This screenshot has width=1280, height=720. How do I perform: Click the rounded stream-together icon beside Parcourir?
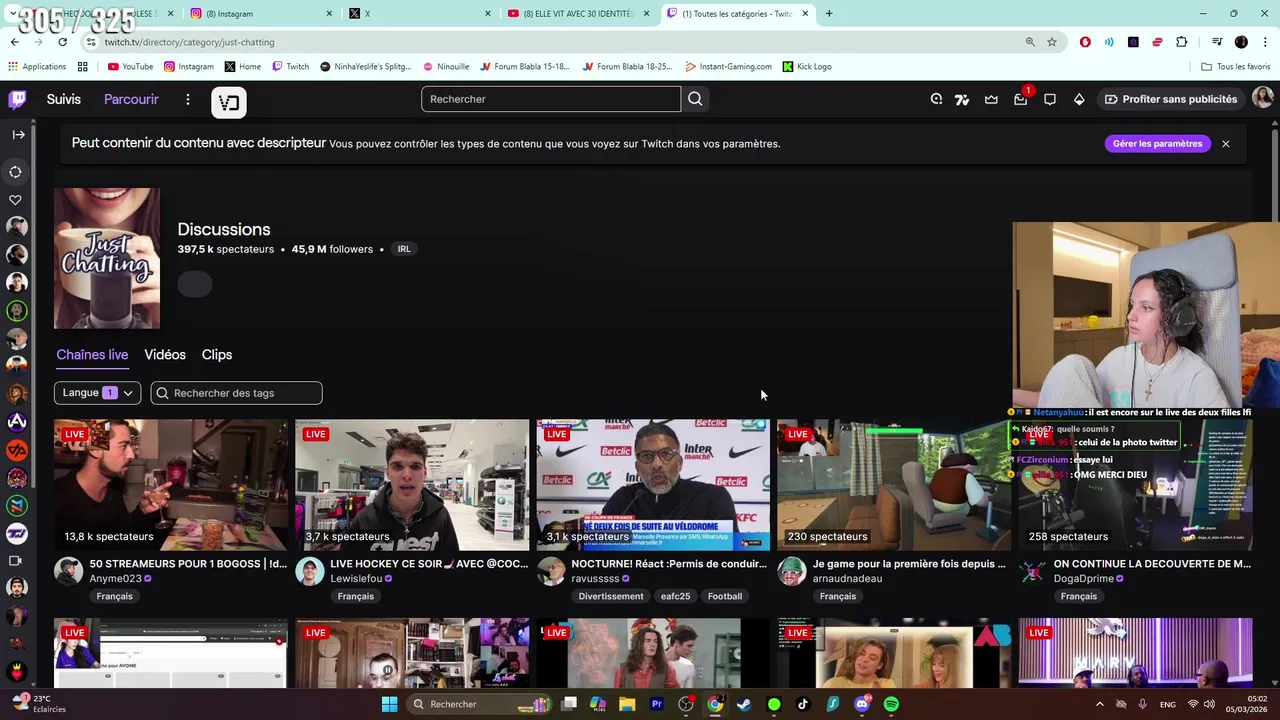[x=229, y=102]
